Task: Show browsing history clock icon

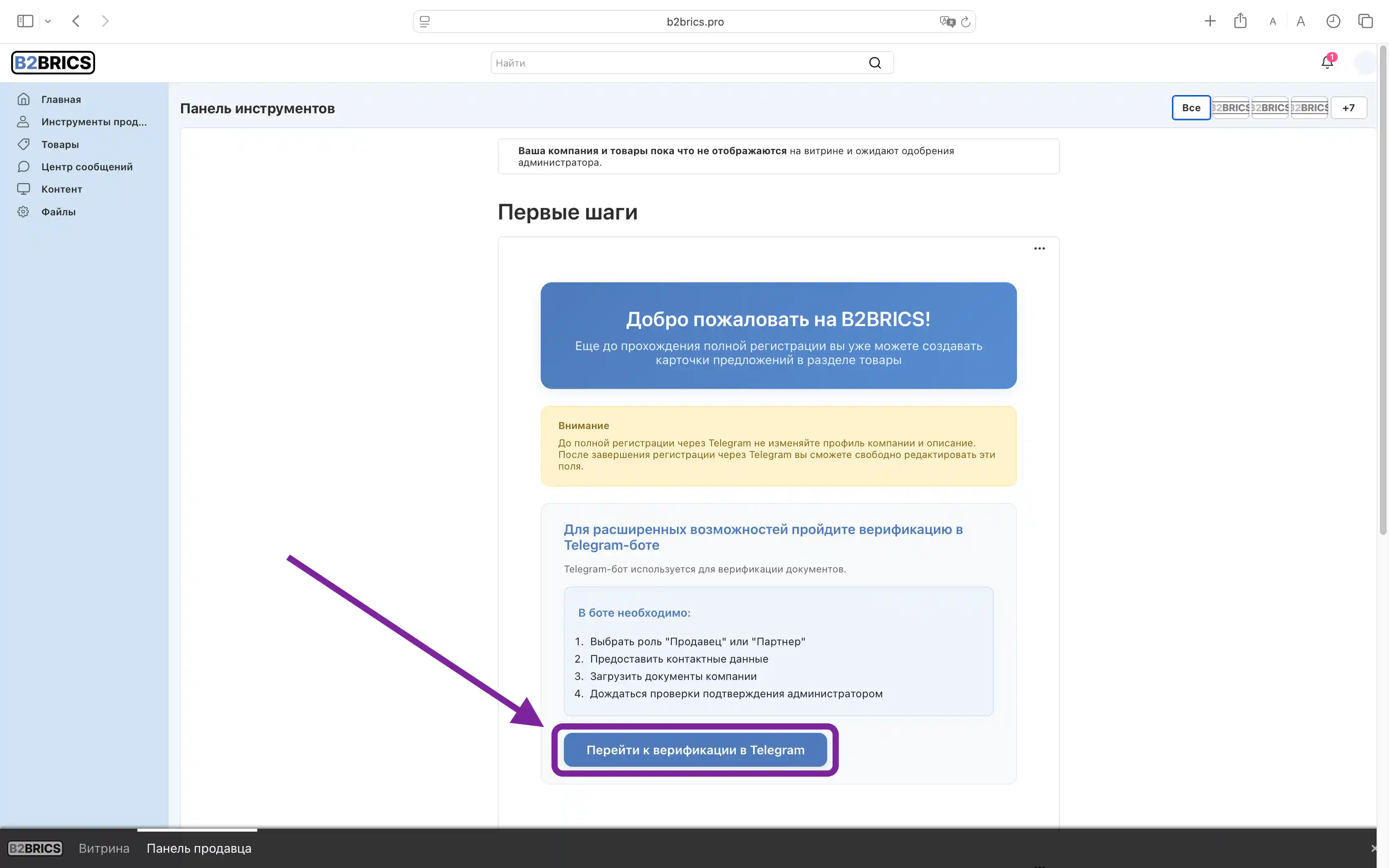Action: click(1333, 21)
